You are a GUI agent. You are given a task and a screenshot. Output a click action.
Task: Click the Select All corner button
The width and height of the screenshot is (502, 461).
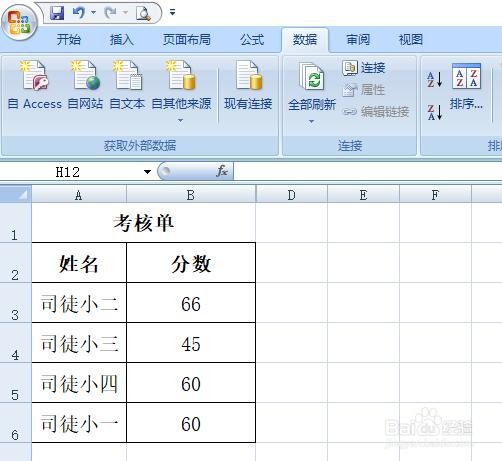[x=16, y=194]
